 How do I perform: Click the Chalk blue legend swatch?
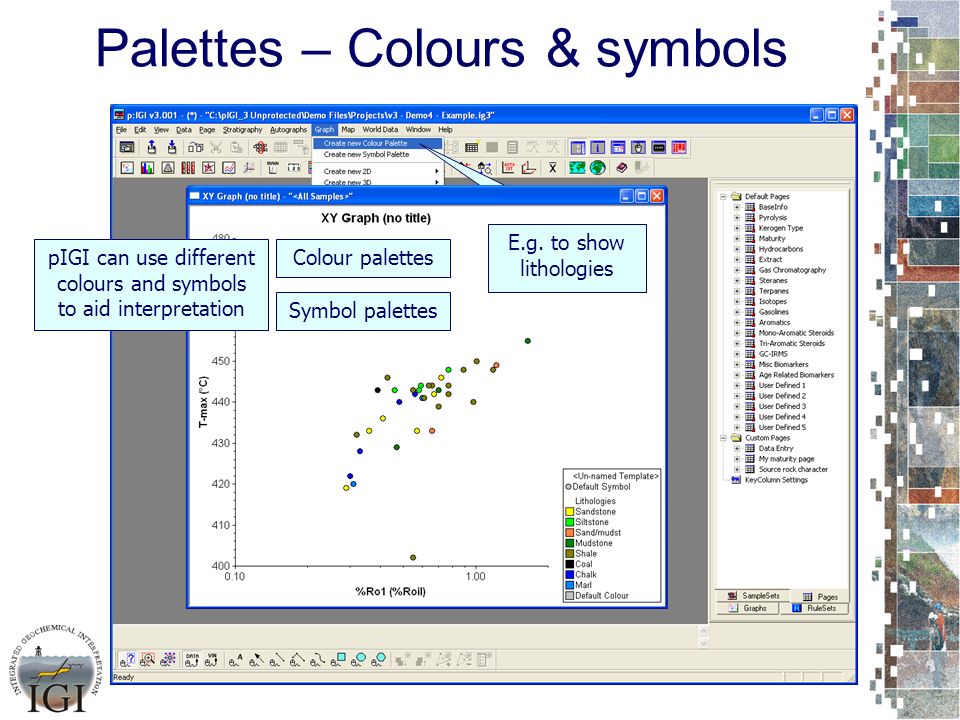569,575
